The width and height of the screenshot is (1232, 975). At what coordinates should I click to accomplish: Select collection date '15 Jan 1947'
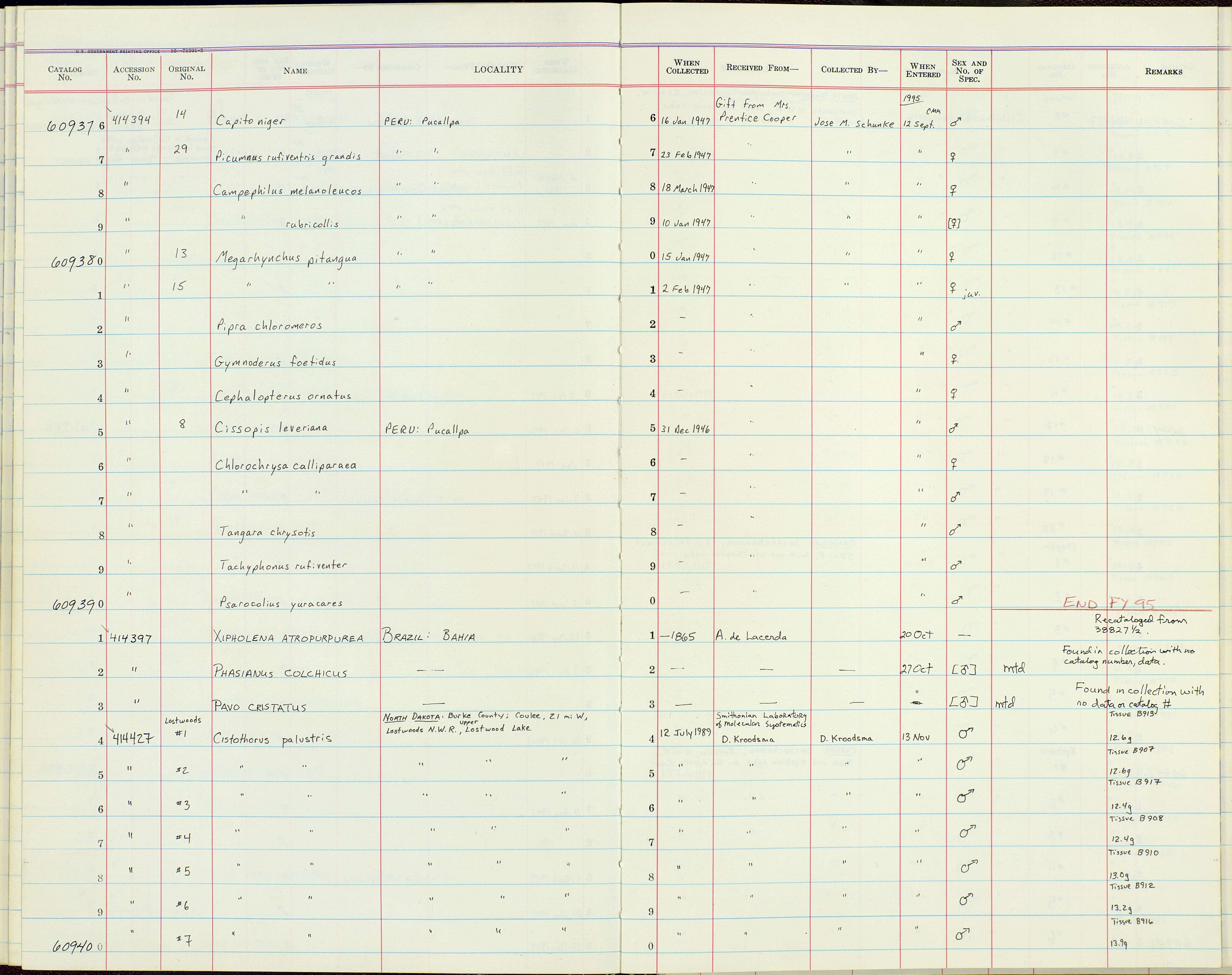coord(685,257)
